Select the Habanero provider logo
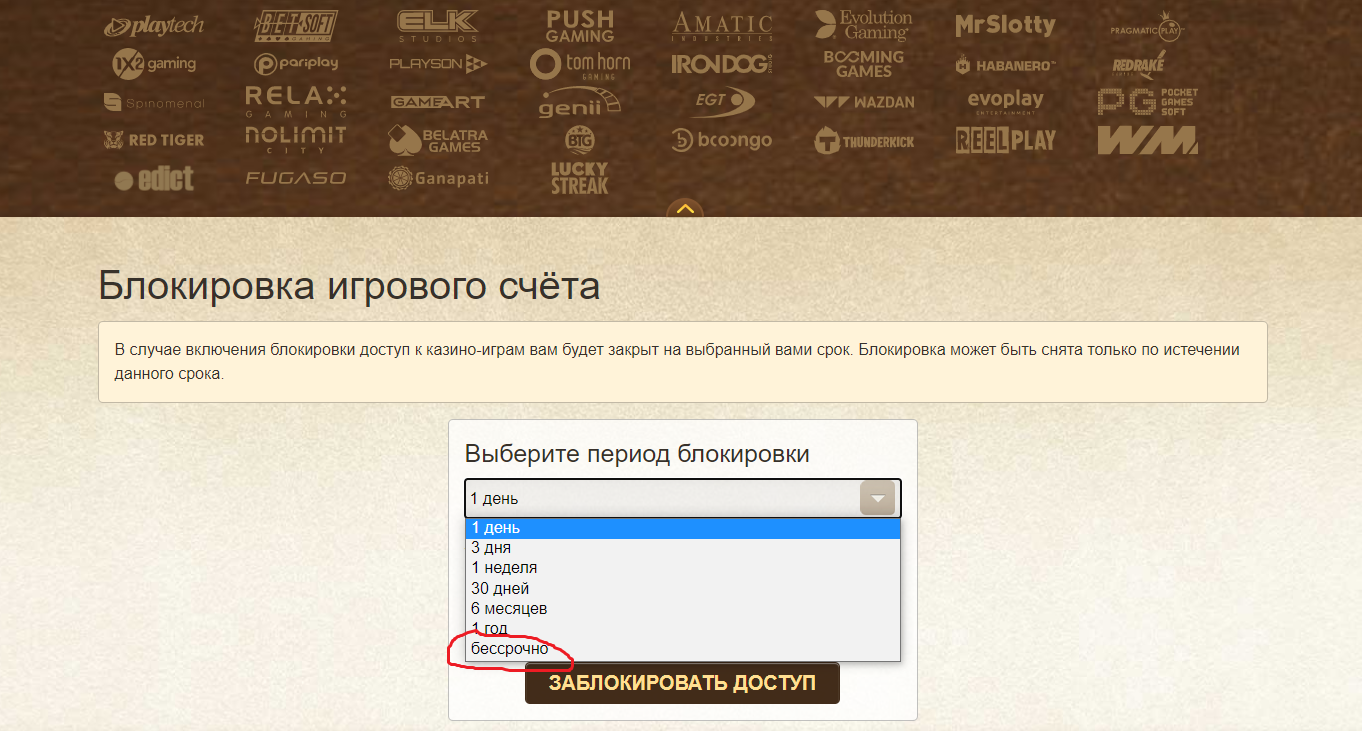1362x731 pixels. (x=1005, y=65)
